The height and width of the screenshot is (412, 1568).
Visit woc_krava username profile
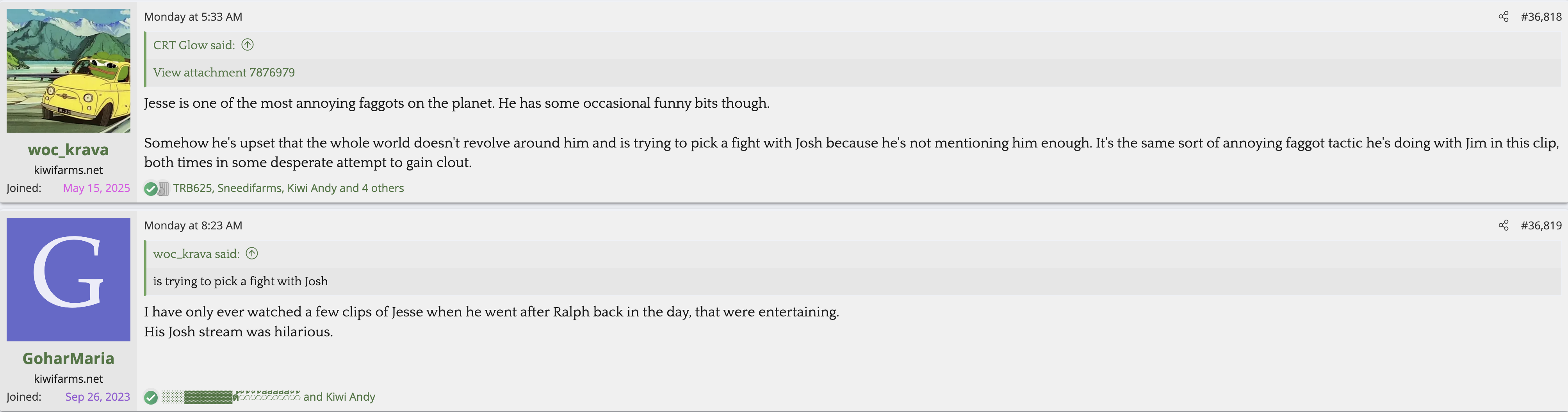click(x=68, y=150)
